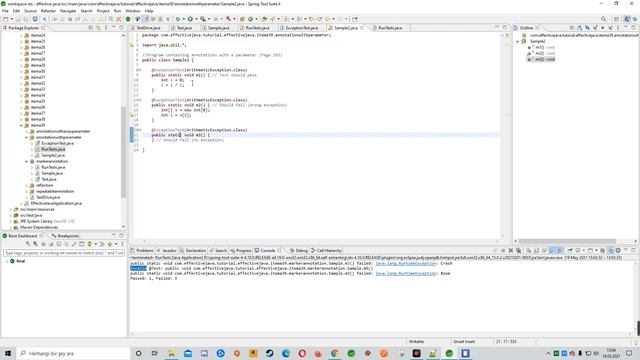Click the Debug bug toolbar icon

178,19
